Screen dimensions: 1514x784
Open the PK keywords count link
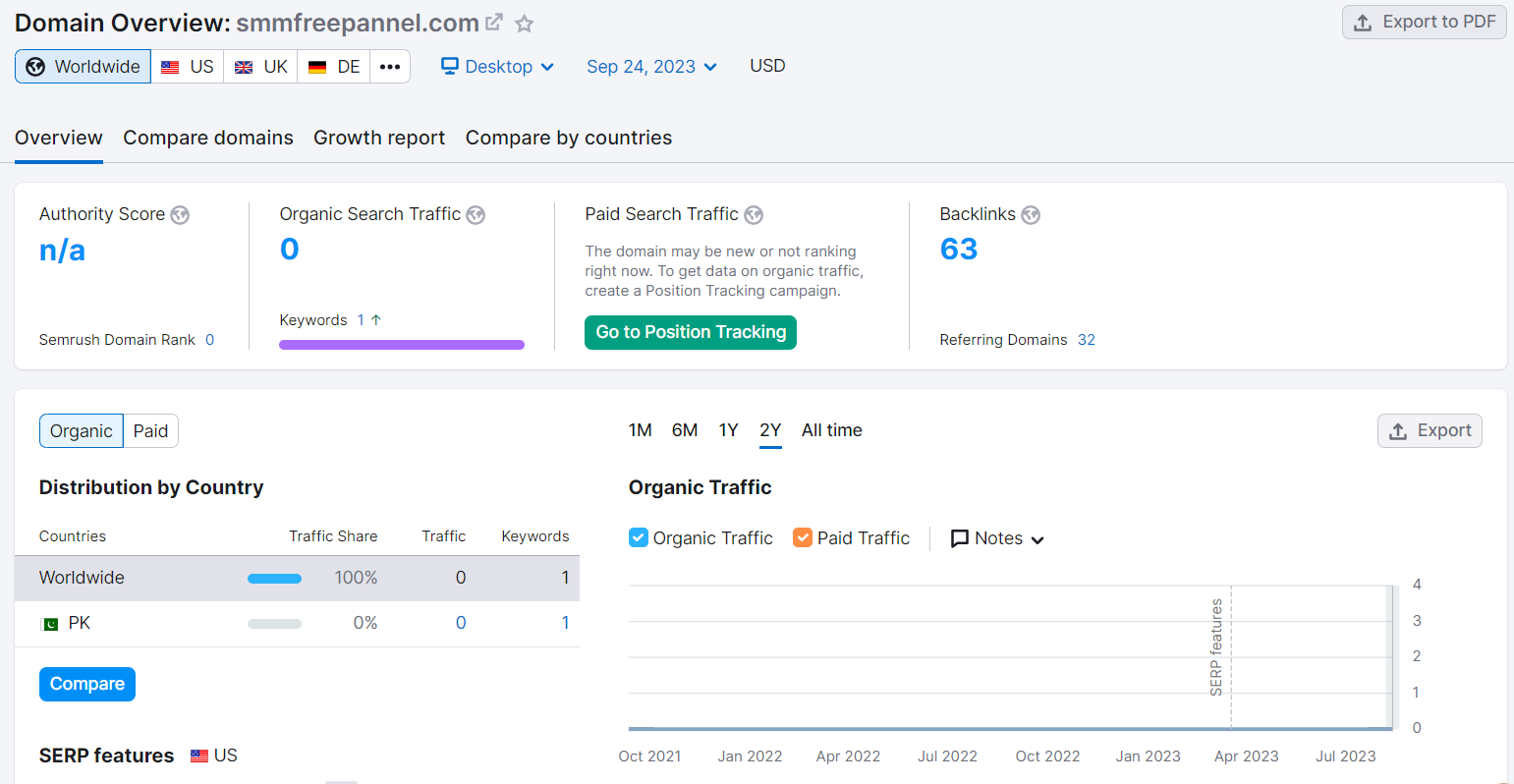565,623
